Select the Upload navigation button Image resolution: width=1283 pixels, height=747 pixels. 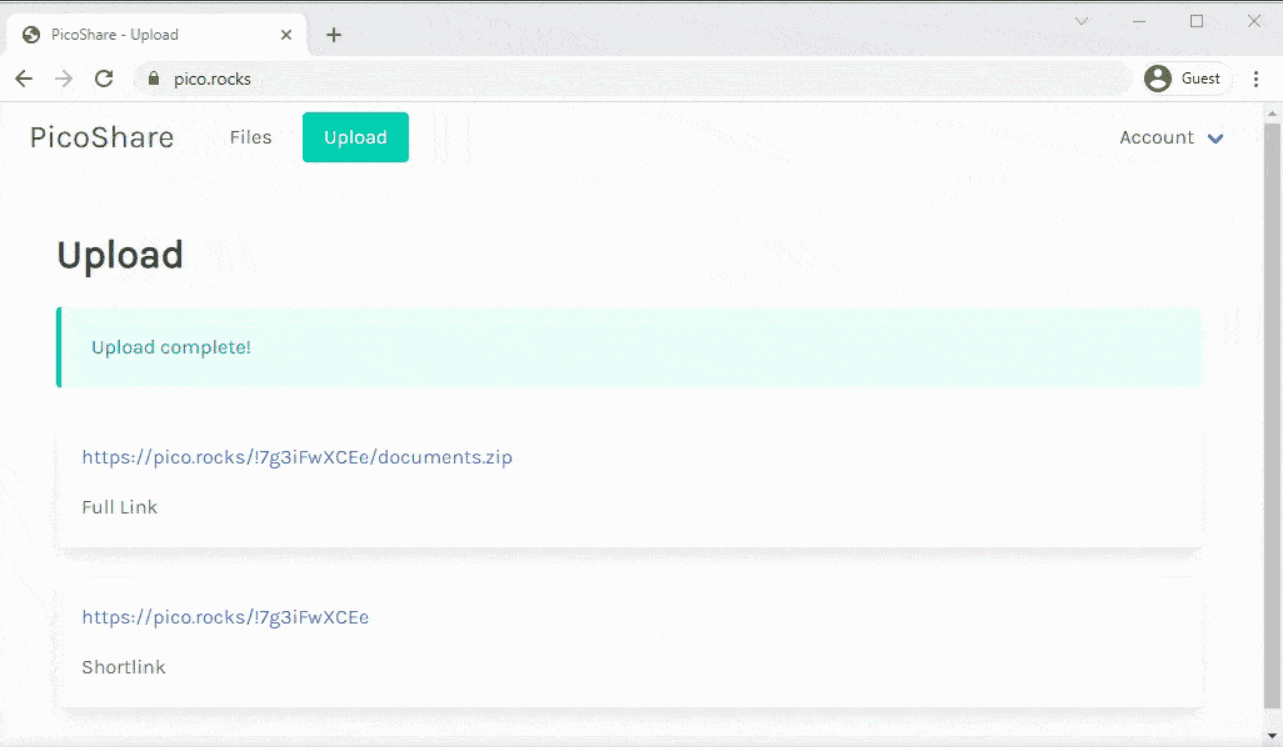click(355, 137)
